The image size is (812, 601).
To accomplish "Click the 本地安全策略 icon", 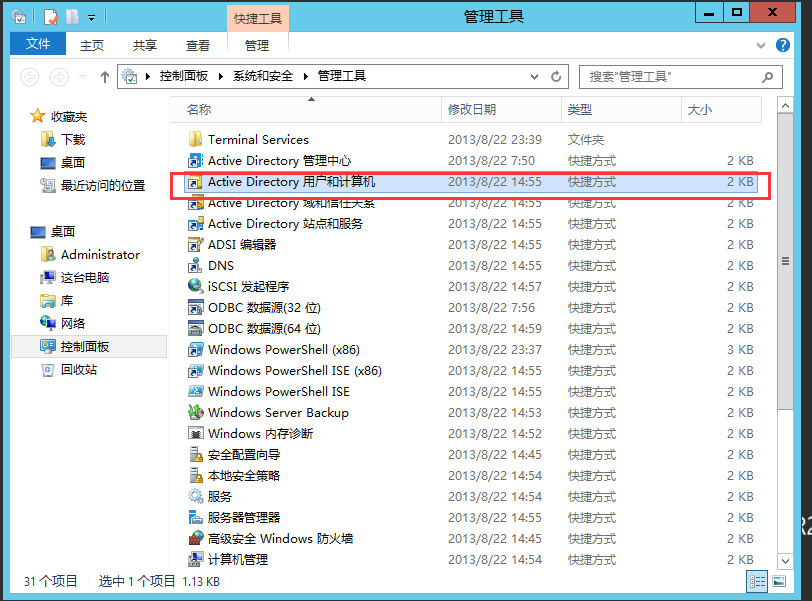I will click(x=195, y=475).
